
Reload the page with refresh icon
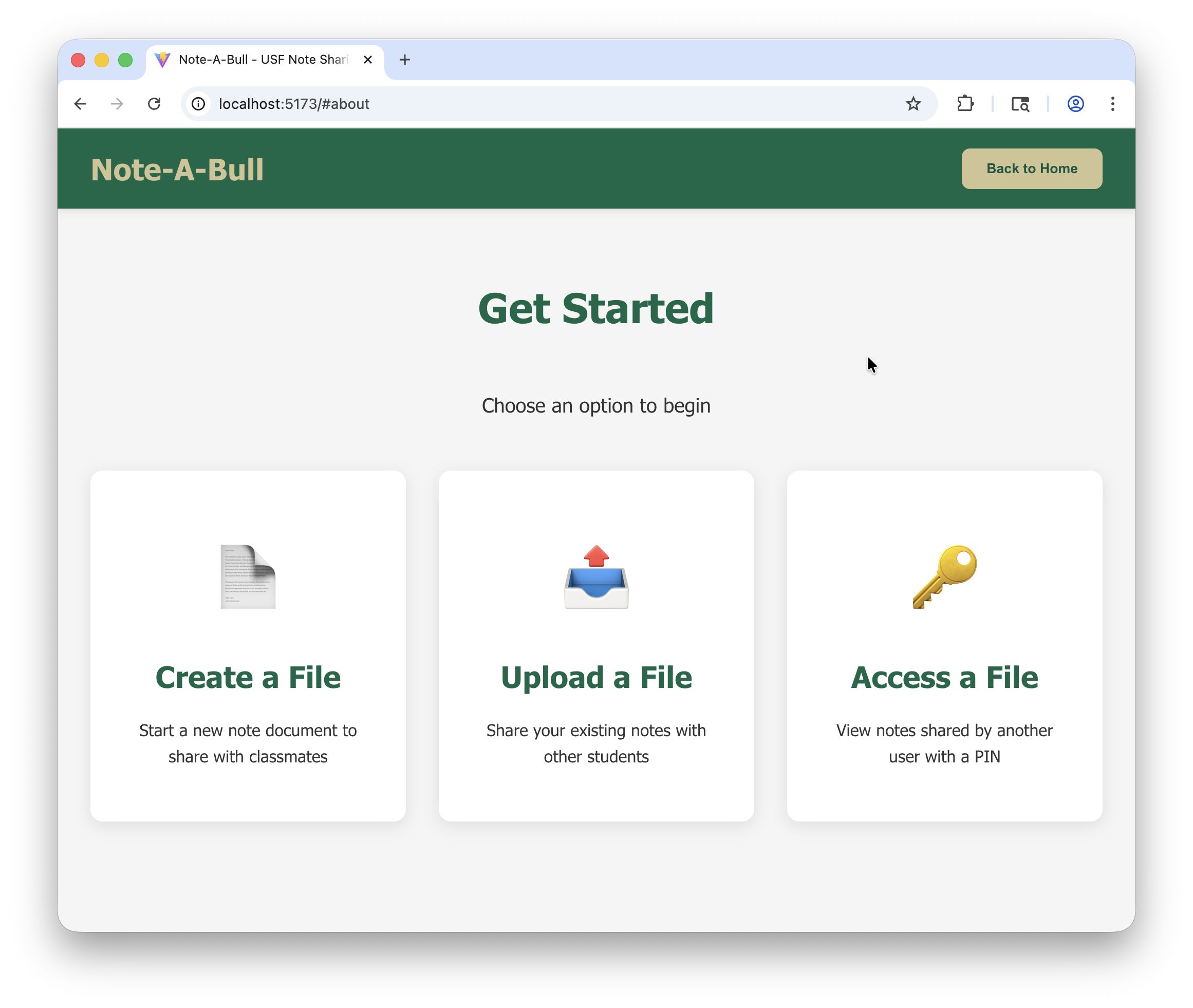[154, 104]
